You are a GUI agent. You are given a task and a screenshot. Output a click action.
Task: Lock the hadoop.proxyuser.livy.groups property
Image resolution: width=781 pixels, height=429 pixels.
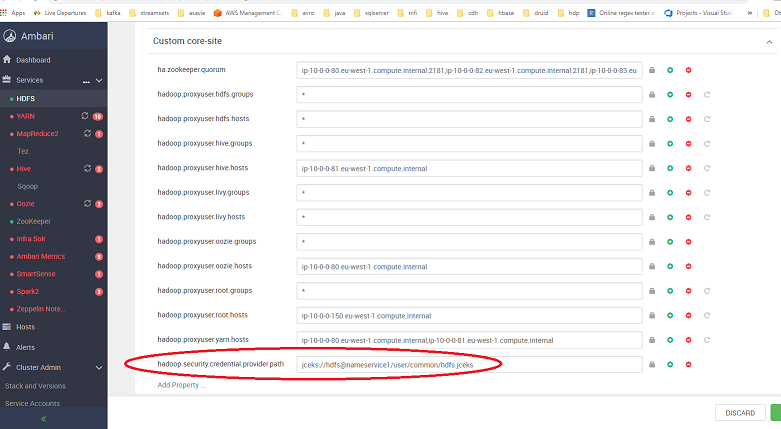(x=652, y=193)
